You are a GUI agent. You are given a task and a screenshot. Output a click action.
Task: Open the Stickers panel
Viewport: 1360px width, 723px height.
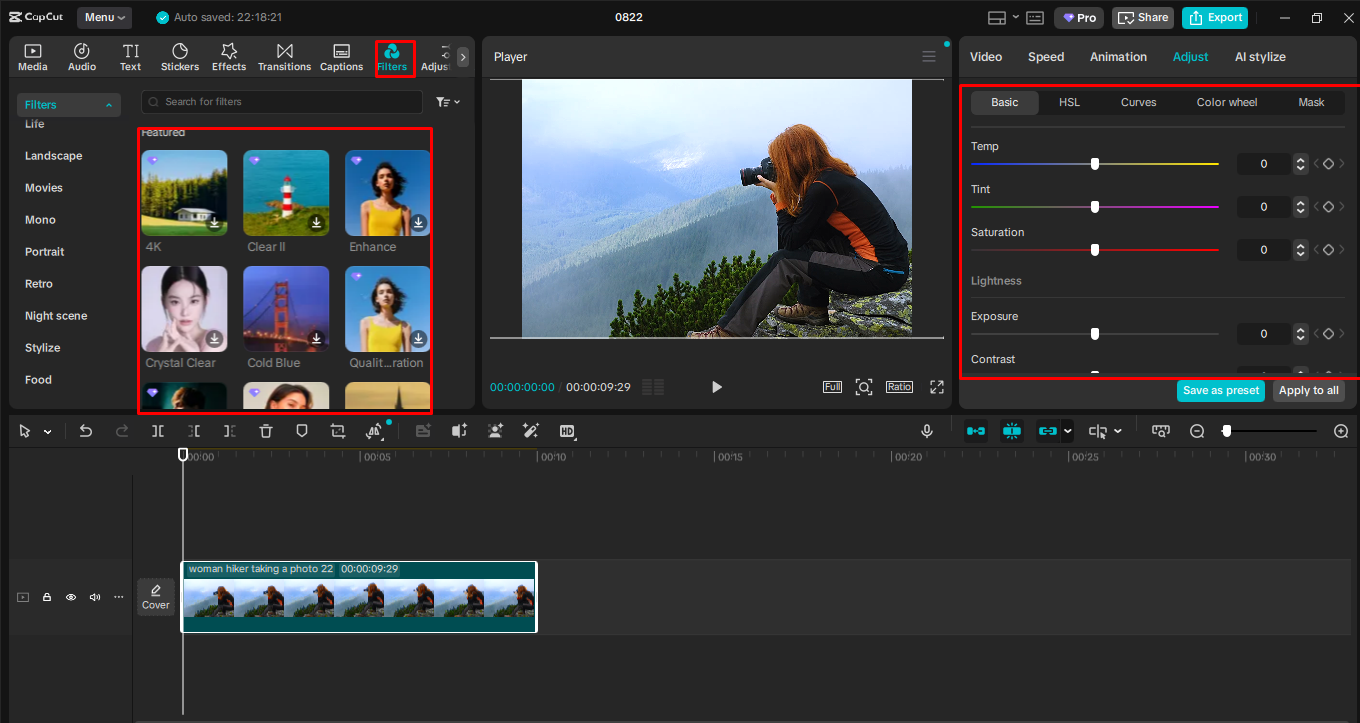coord(180,56)
